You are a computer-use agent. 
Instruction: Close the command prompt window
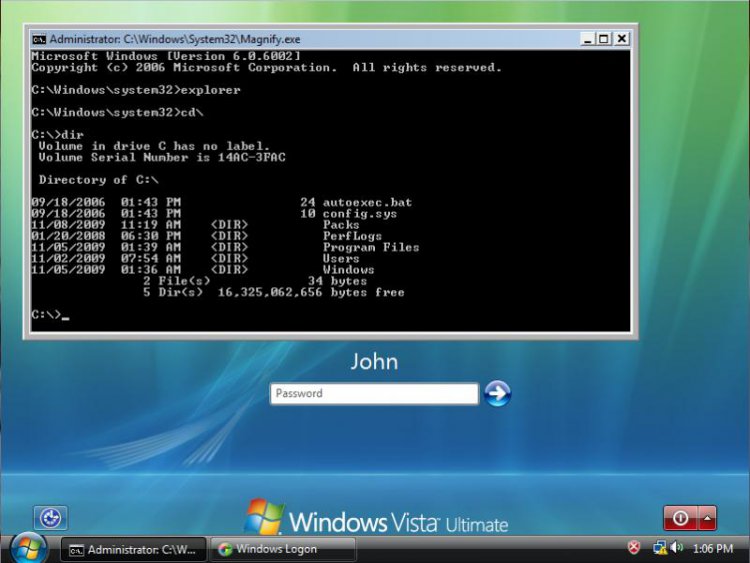pyautogui.click(x=621, y=39)
